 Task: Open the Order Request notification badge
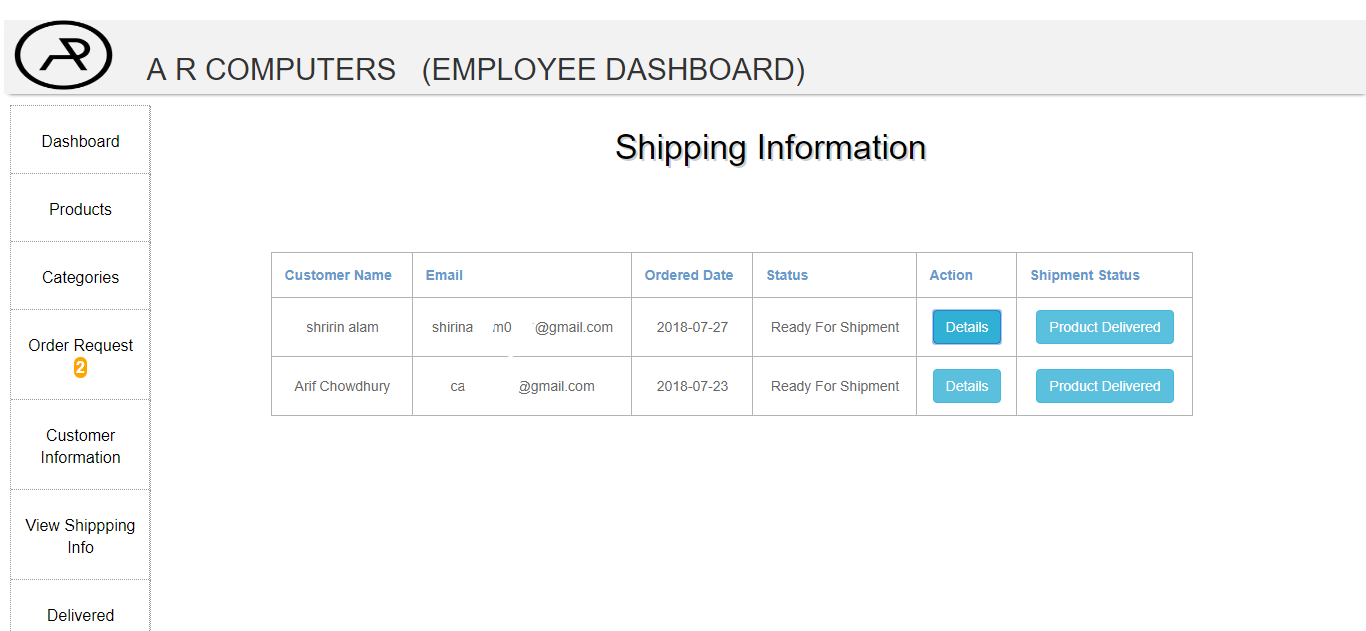click(80, 366)
